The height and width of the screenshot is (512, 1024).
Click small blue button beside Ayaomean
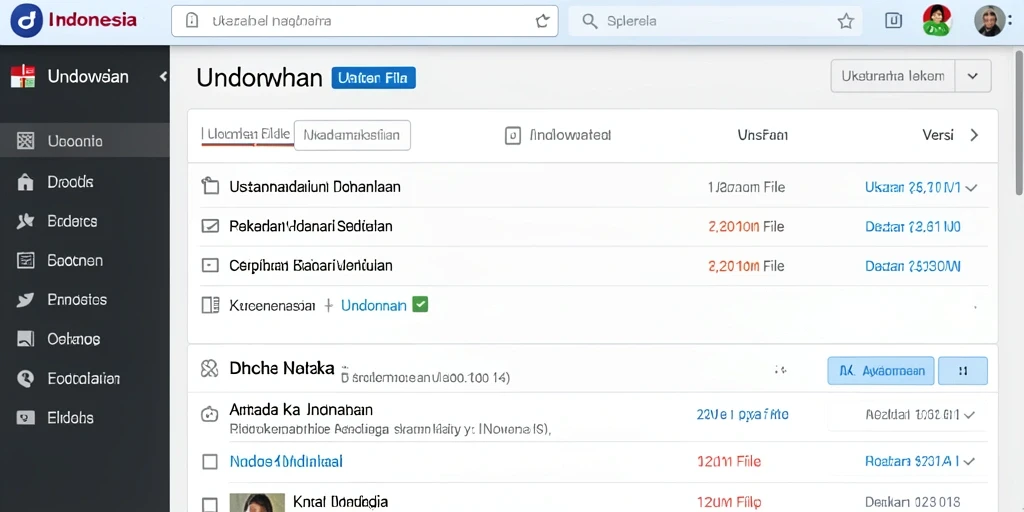point(963,371)
